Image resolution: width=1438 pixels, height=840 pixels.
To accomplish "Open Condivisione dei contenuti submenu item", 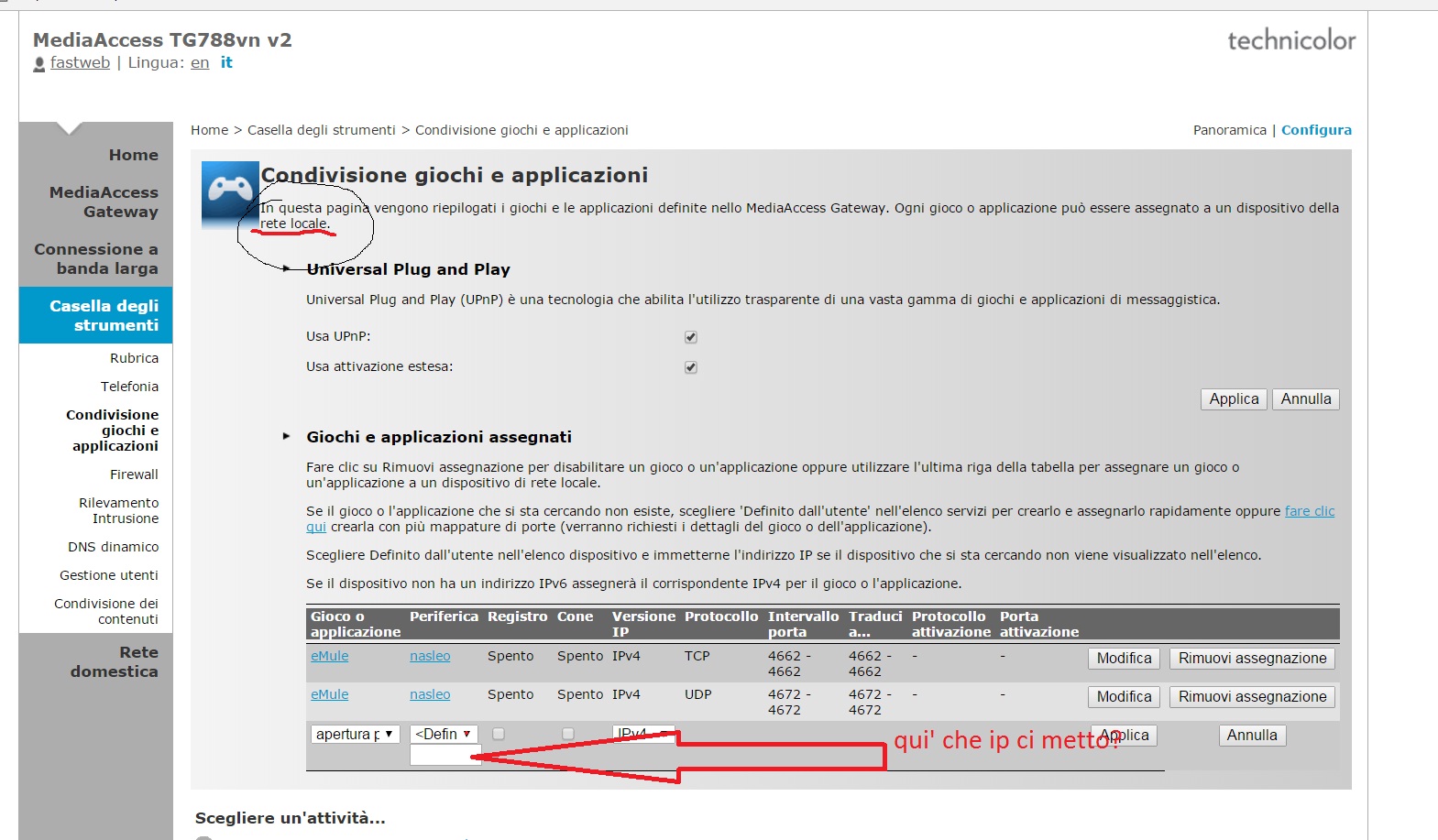I will (105, 611).
